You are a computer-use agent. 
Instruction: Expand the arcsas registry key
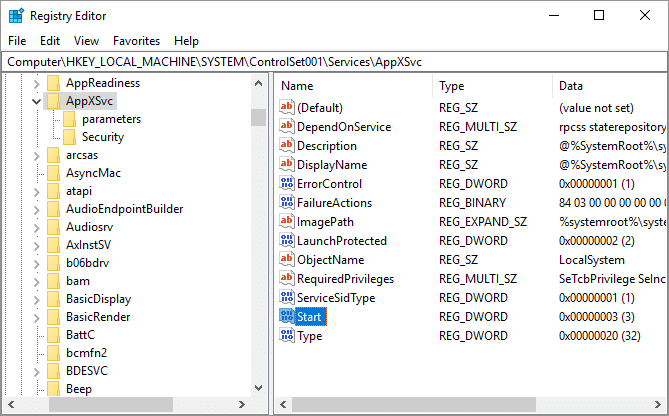coord(37,155)
